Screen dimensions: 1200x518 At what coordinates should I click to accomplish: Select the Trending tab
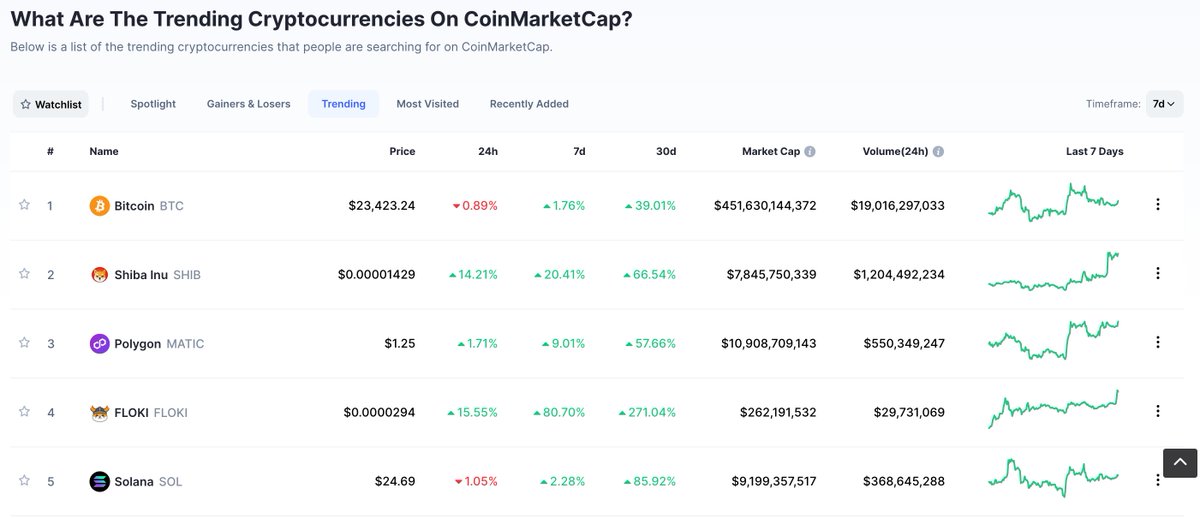(x=343, y=104)
